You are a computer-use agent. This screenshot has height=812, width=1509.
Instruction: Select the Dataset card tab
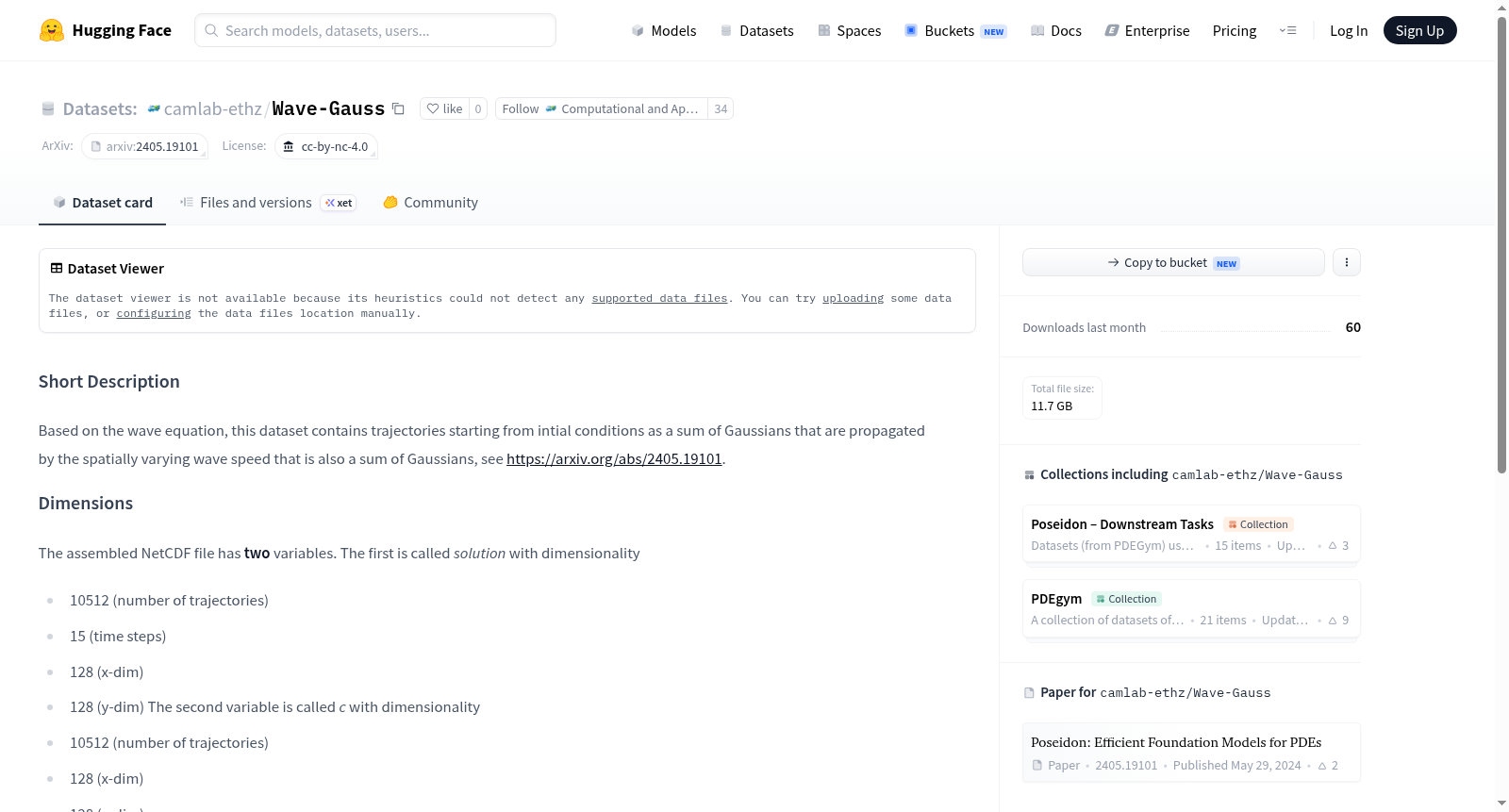tap(102, 203)
